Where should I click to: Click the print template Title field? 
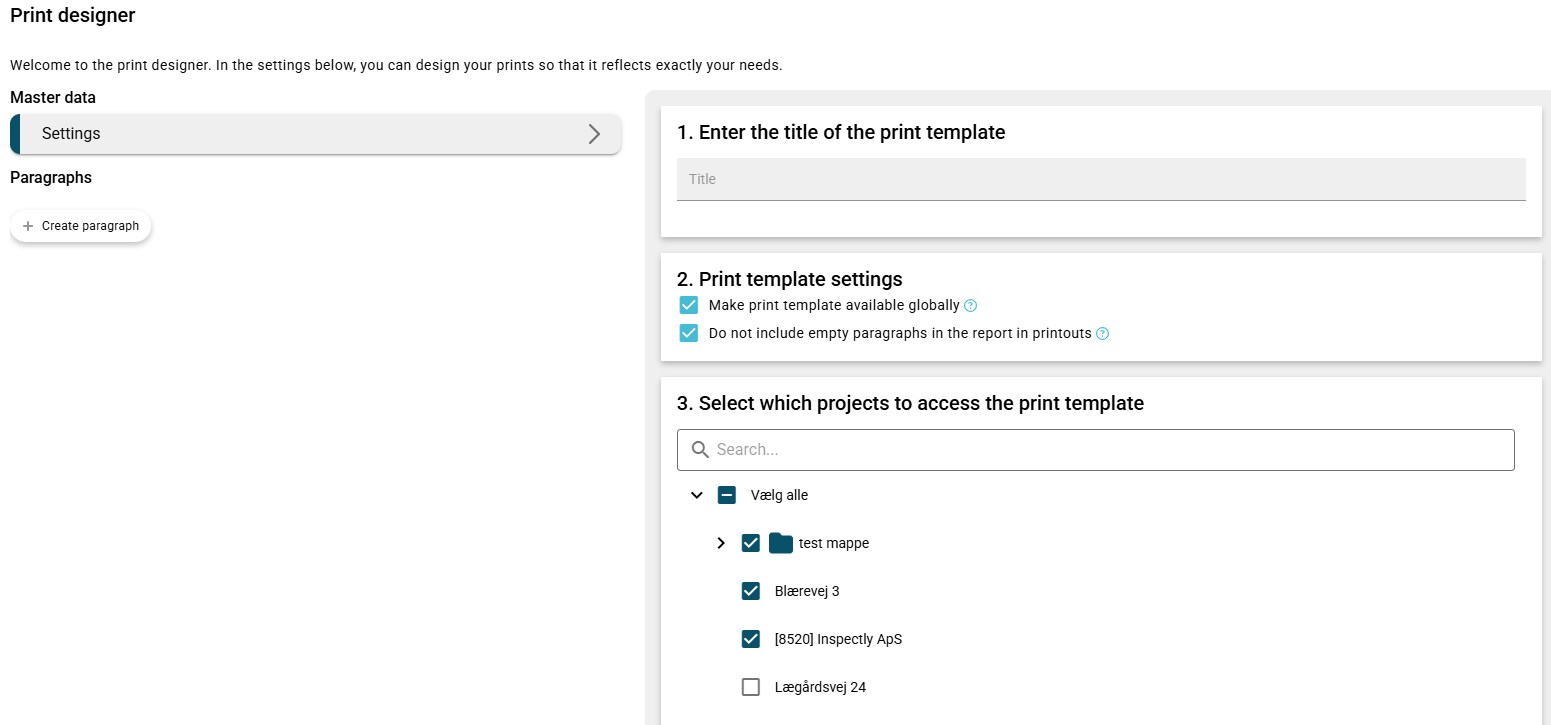(x=1100, y=179)
